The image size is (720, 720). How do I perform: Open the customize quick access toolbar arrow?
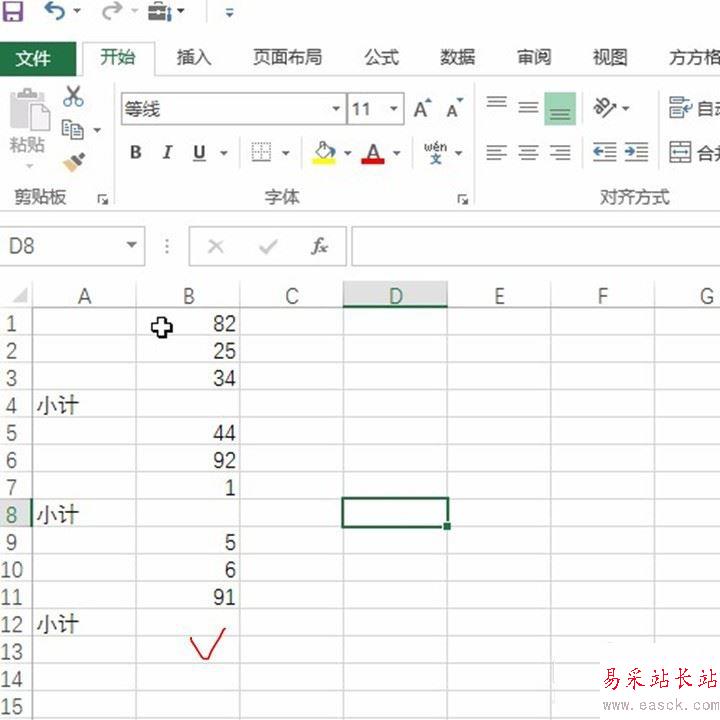point(229,12)
